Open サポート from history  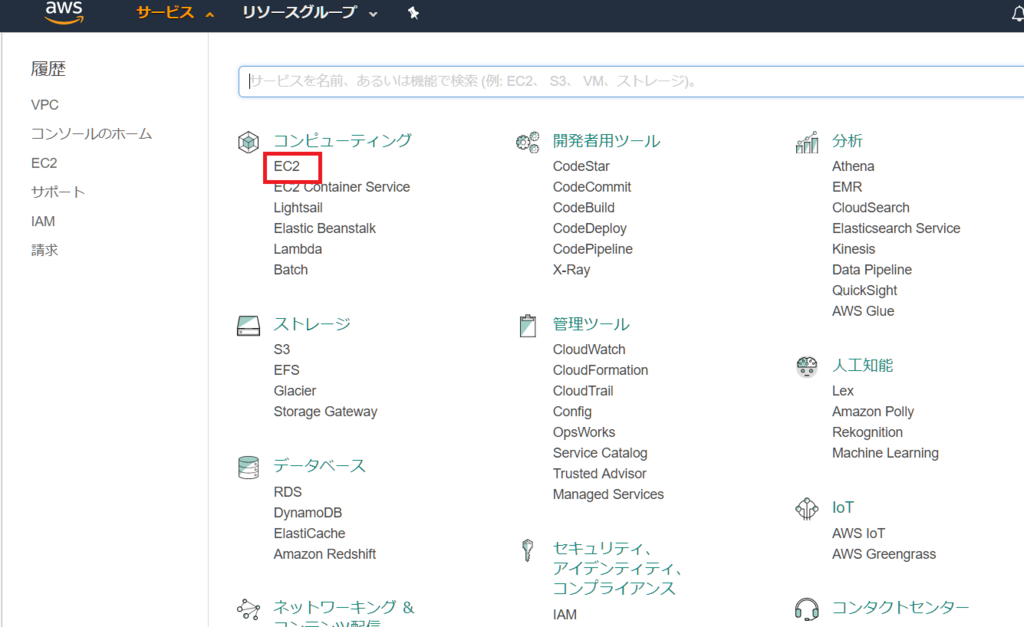(x=58, y=192)
